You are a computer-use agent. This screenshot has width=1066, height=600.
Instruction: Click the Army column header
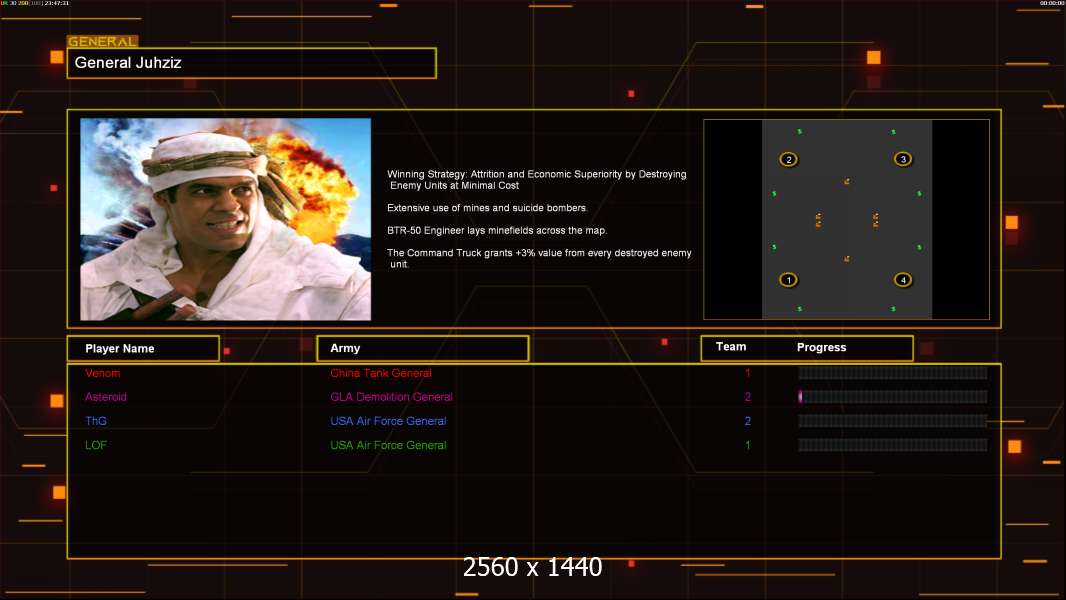pyautogui.click(x=423, y=349)
